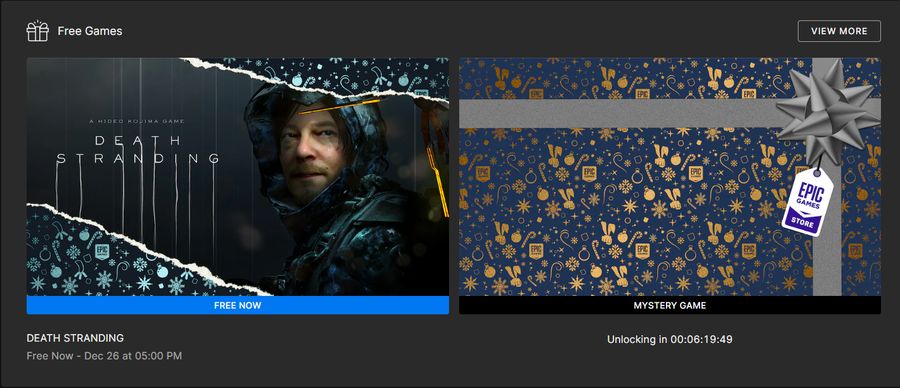900x388 pixels.
Task: Click the Free Games section heading
Action: click(90, 31)
